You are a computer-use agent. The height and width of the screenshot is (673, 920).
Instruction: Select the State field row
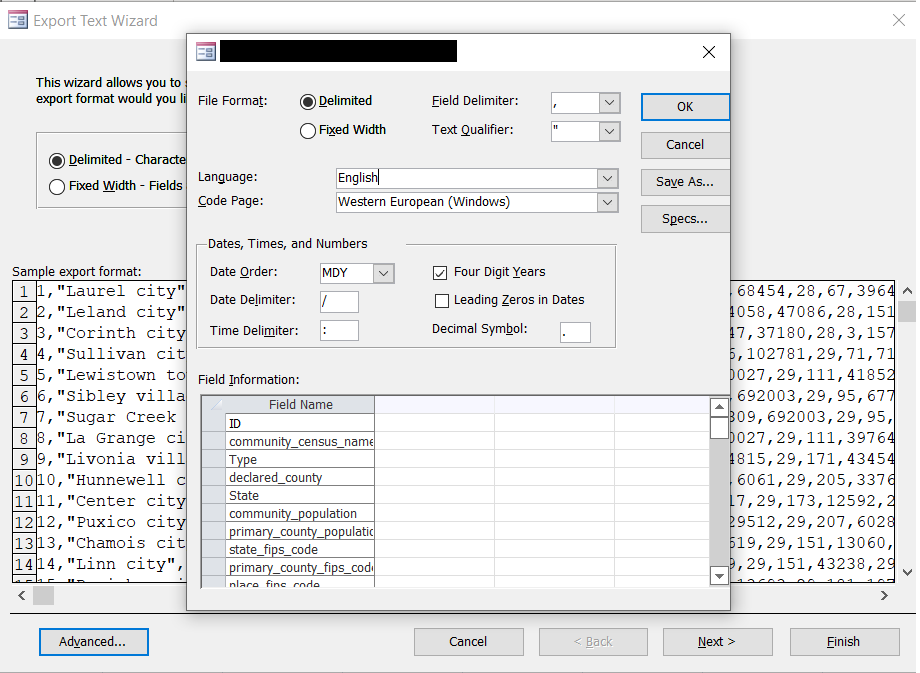tap(300, 495)
